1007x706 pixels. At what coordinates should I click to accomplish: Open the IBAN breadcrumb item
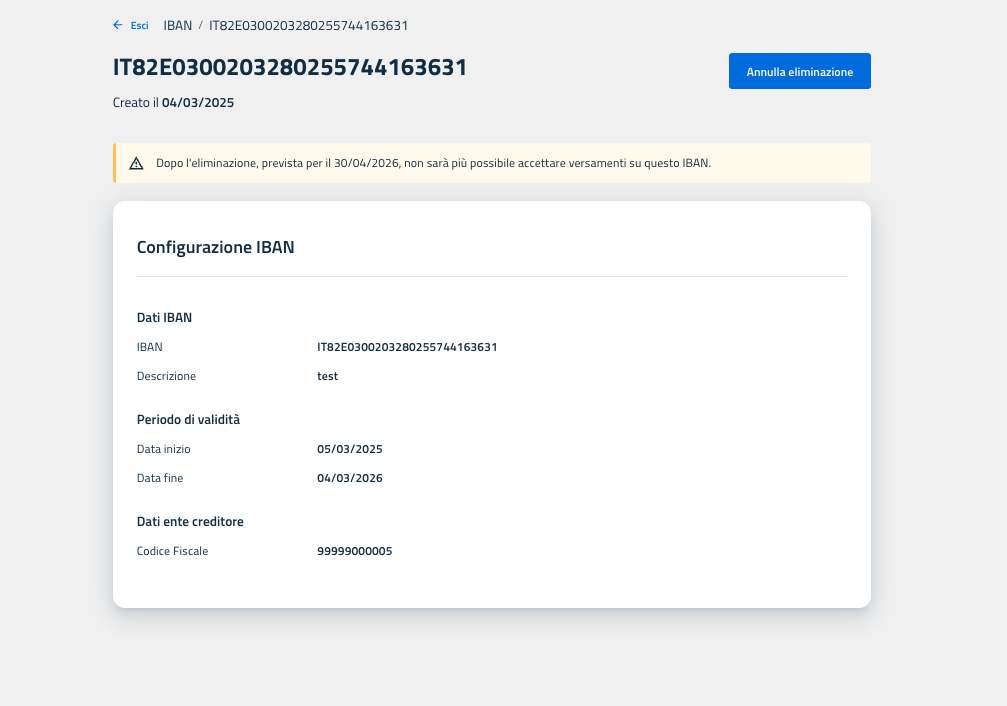177,25
